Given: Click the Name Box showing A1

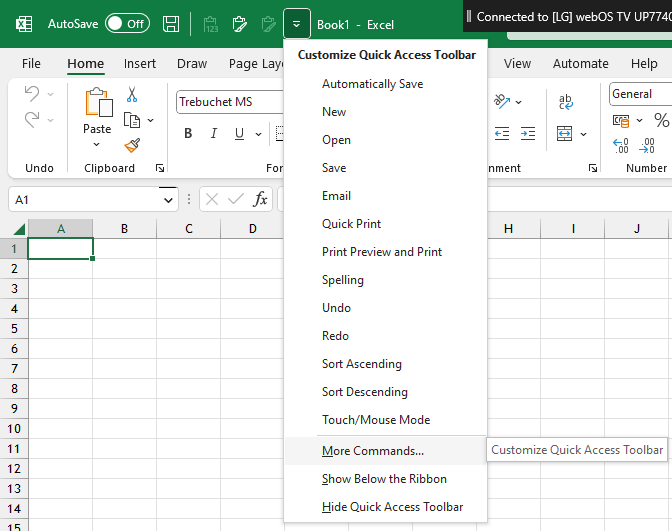Looking at the screenshot, I should 84,200.
